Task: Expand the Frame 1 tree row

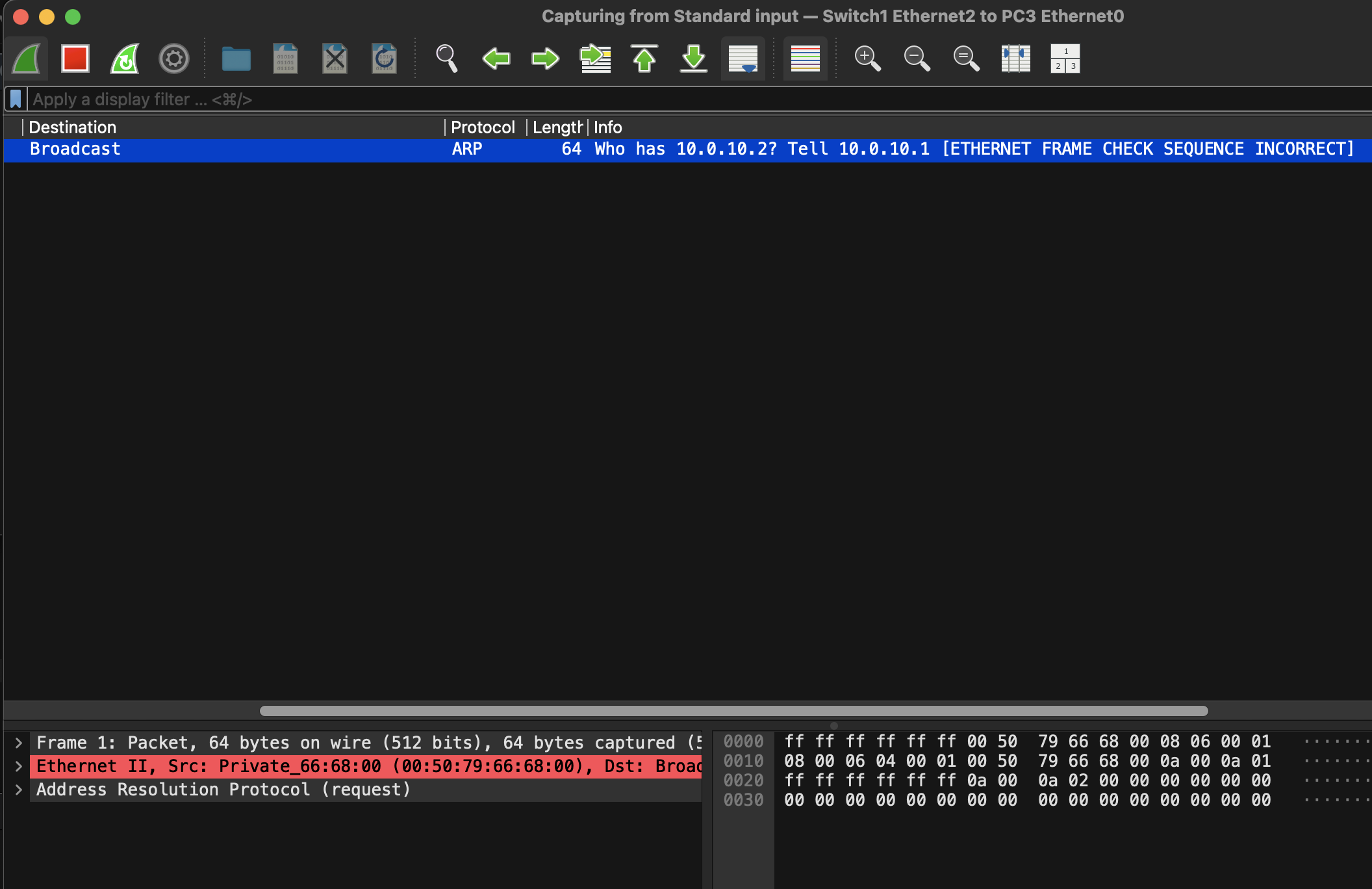Action: tap(19, 743)
